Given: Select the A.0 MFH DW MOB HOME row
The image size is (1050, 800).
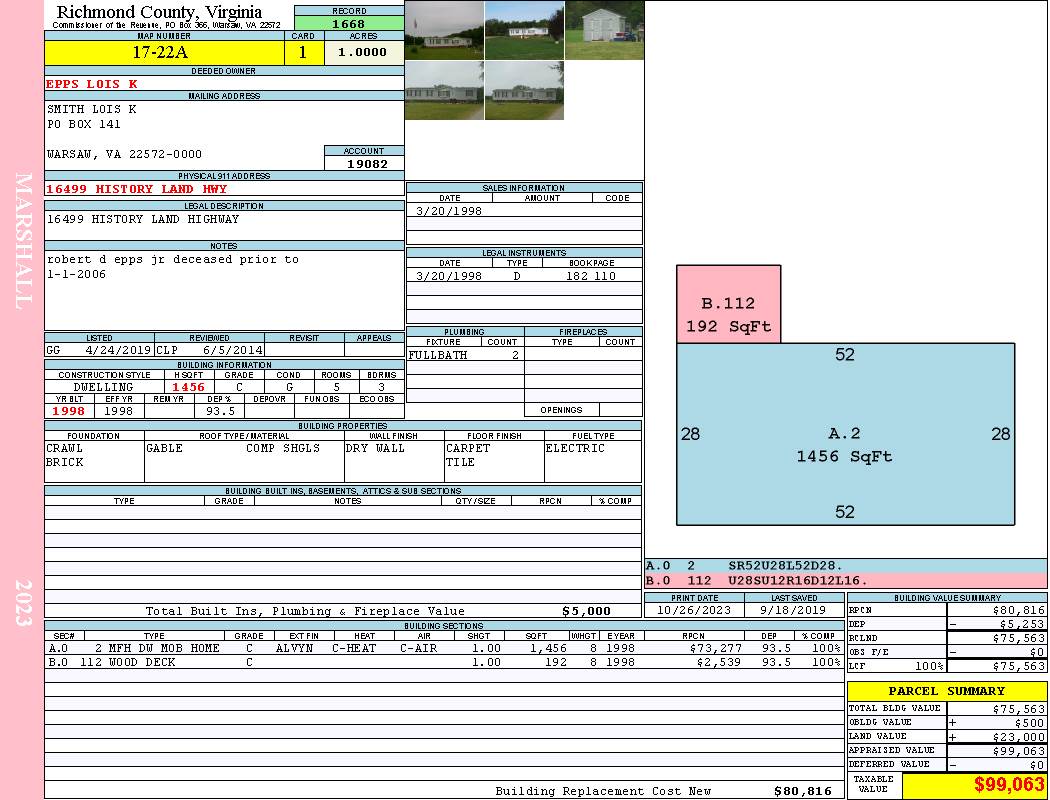Looking at the screenshot, I should coord(443,648).
